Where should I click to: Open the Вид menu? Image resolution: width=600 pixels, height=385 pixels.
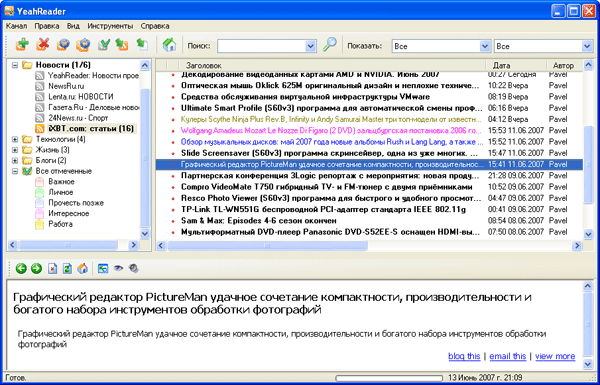coord(73,26)
